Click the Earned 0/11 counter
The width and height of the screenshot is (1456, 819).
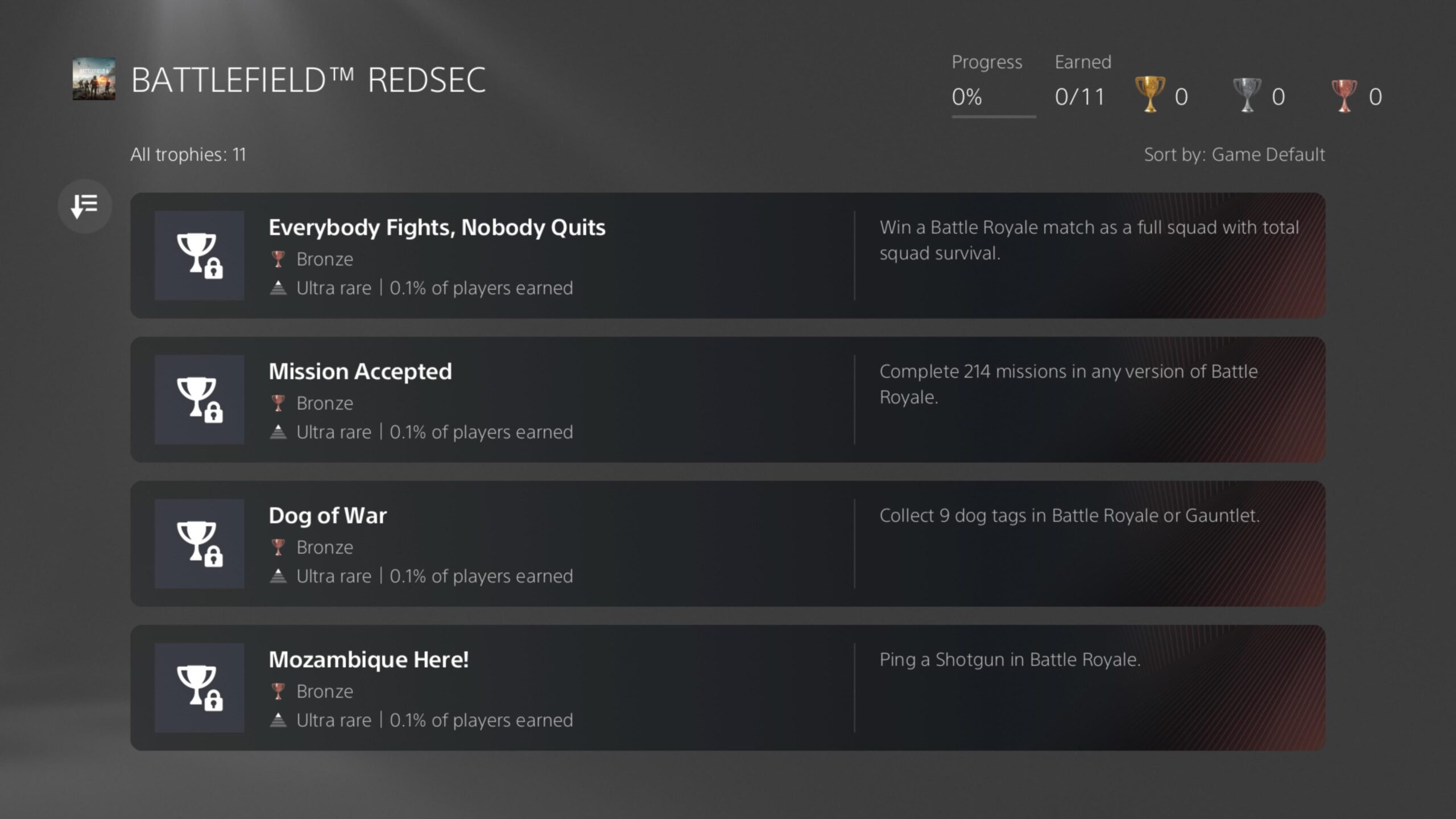pos(1079,97)
